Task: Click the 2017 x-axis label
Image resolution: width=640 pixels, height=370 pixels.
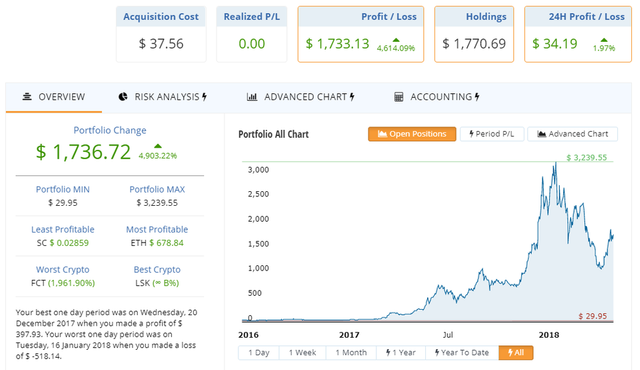Action: click(349, 335)
